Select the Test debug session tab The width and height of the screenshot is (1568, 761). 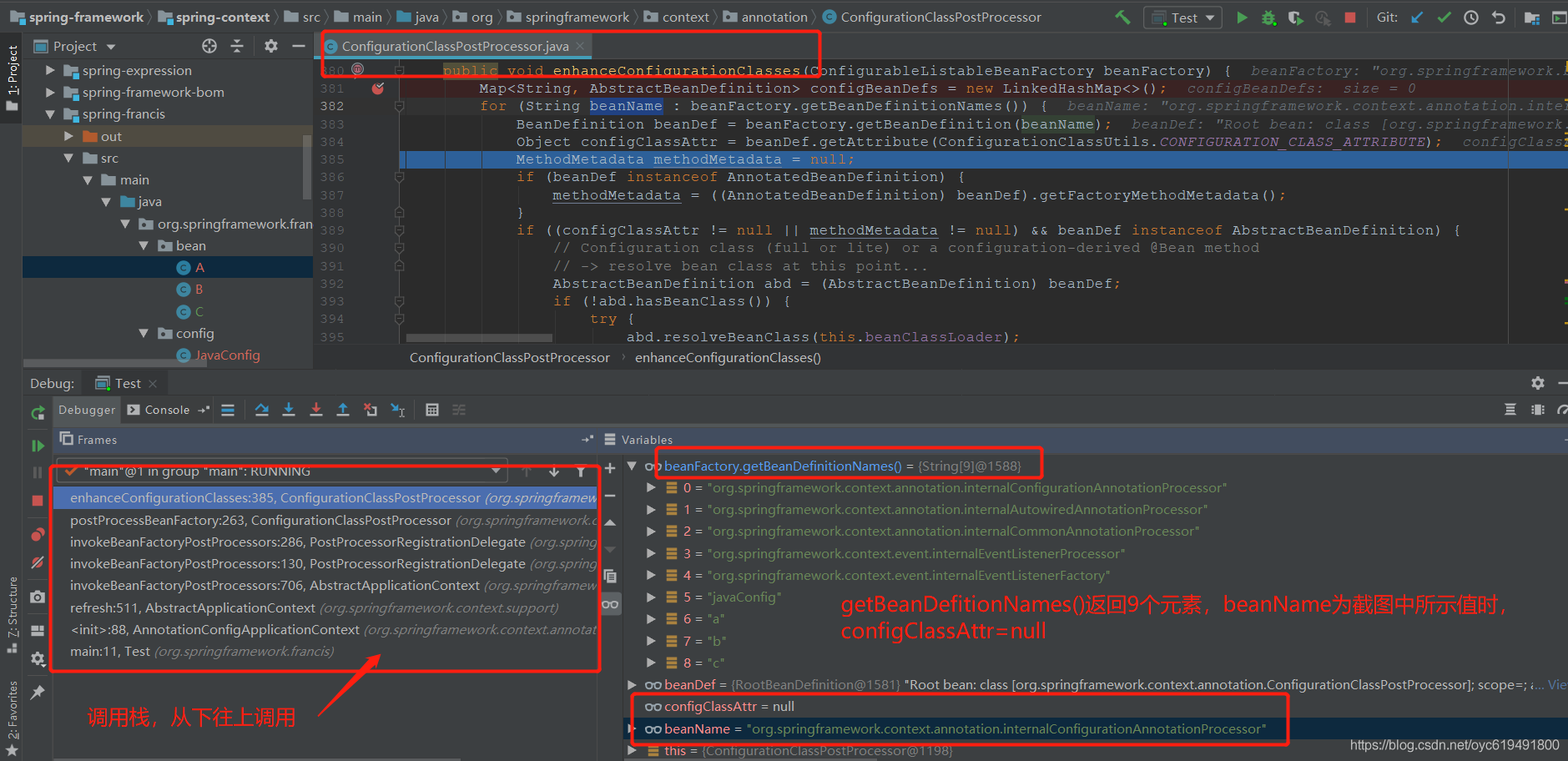(127, 383)
